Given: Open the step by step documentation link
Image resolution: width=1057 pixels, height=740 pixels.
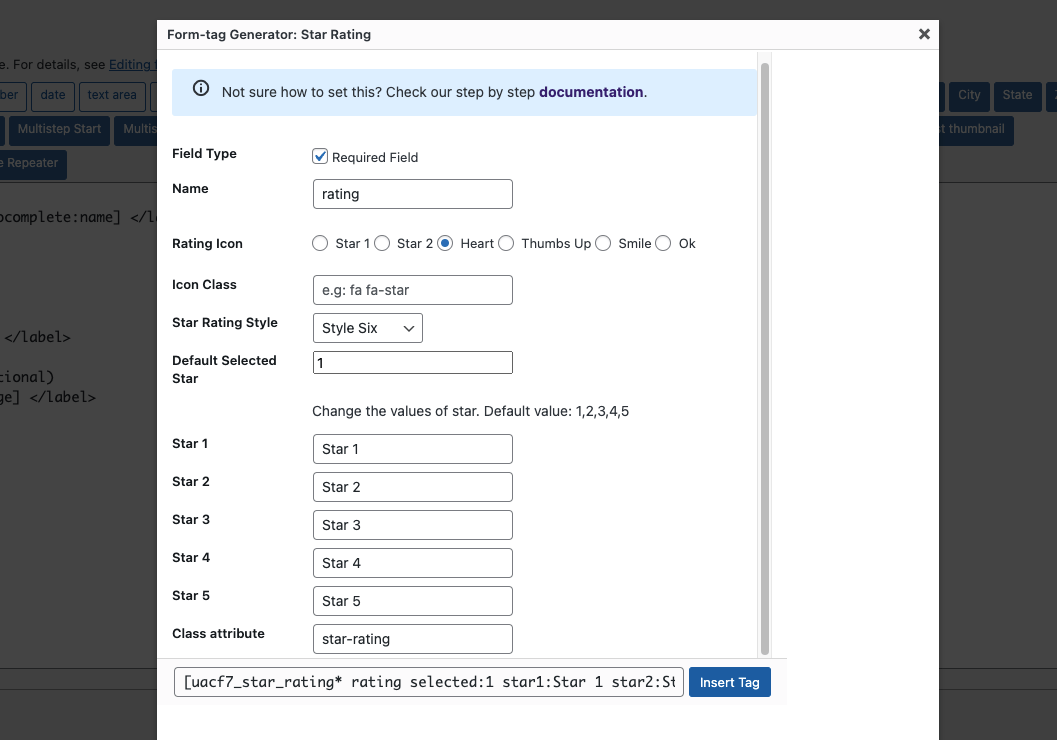Looking at the screenshot, I should (591, 91).
